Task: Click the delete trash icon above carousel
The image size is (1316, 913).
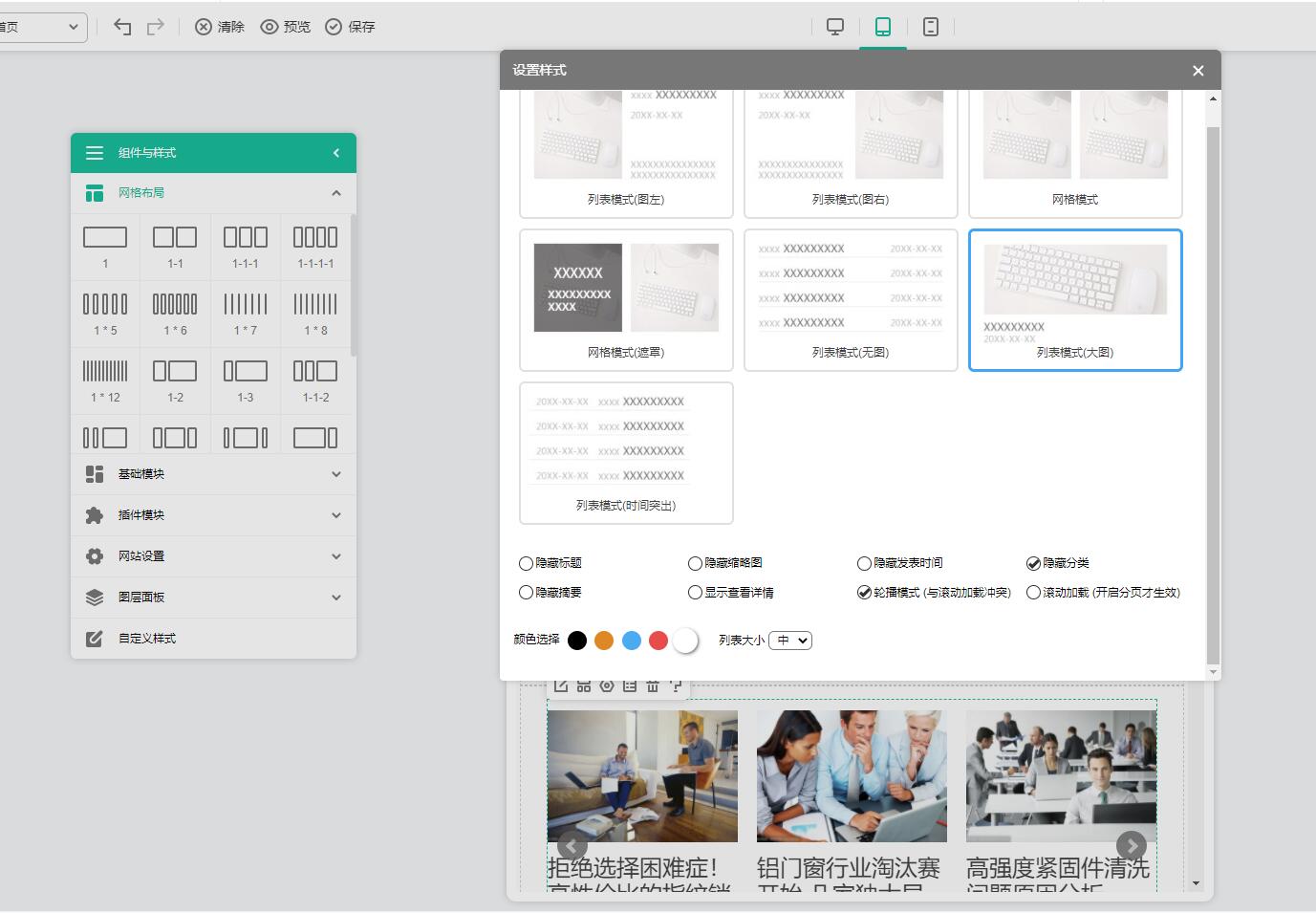Action: [653, 685]
